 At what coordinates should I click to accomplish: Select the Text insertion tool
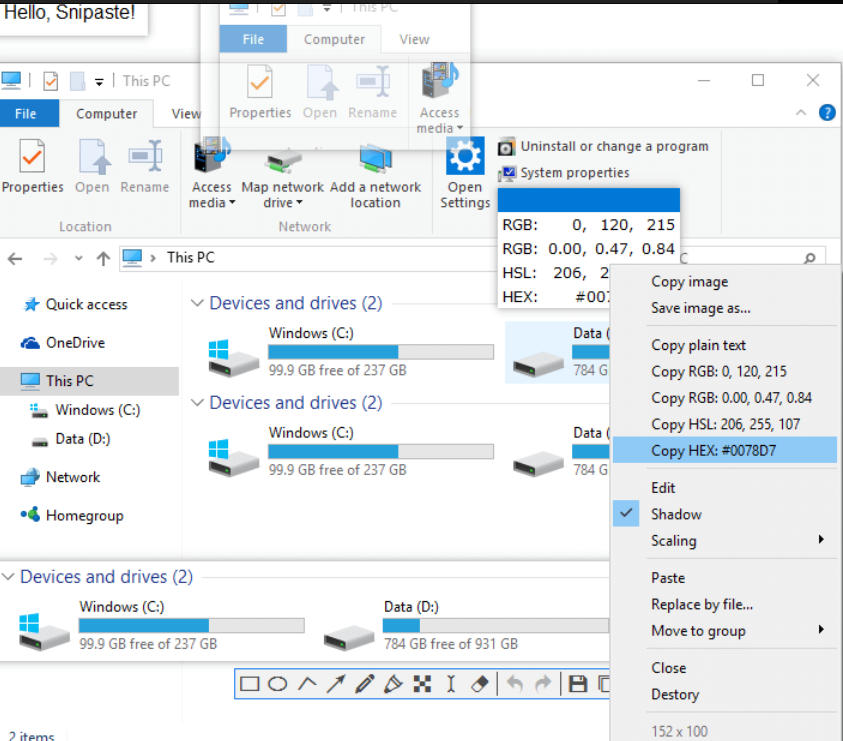pos(450,684)
